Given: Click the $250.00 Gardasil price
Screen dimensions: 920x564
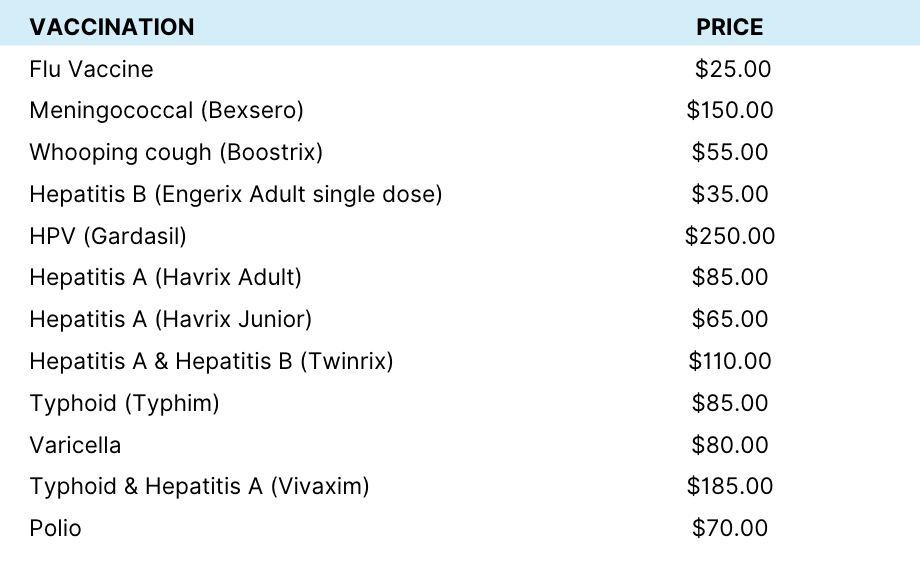Looking at the screenshot, I should tap(730, 236).
